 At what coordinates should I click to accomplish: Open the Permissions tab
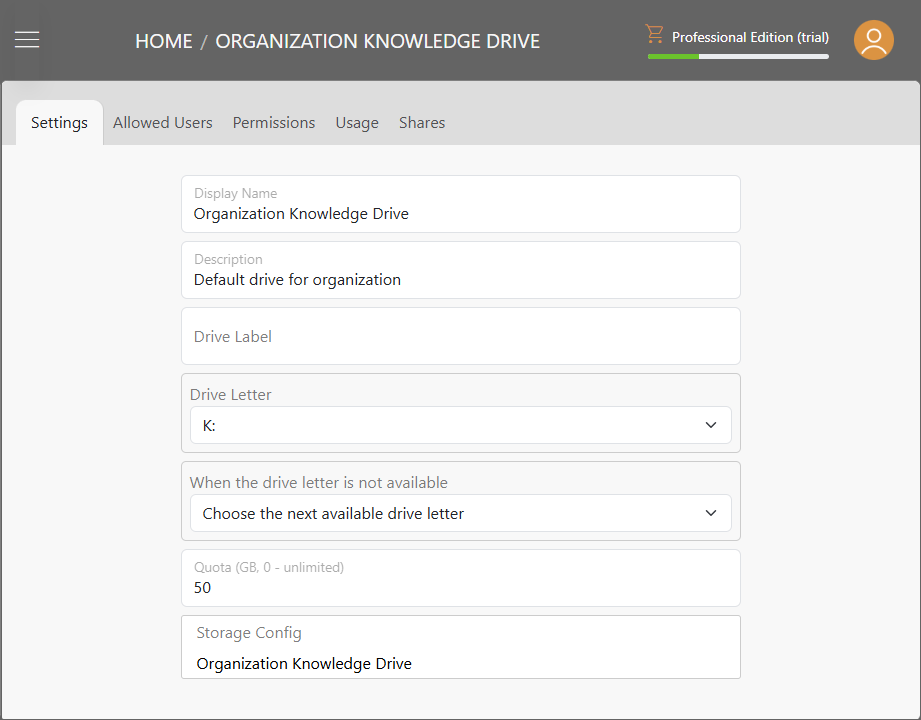[274, 123]
